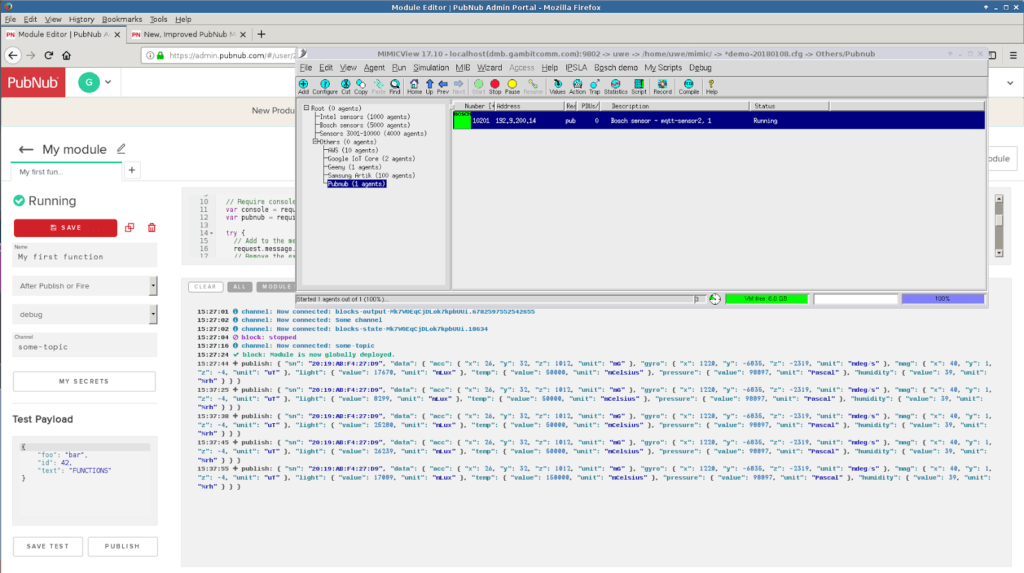Image resolution: width=1024 pixels, height=573 pixels.
Task: Click the red SAVE button
Action: click(65, 228)
